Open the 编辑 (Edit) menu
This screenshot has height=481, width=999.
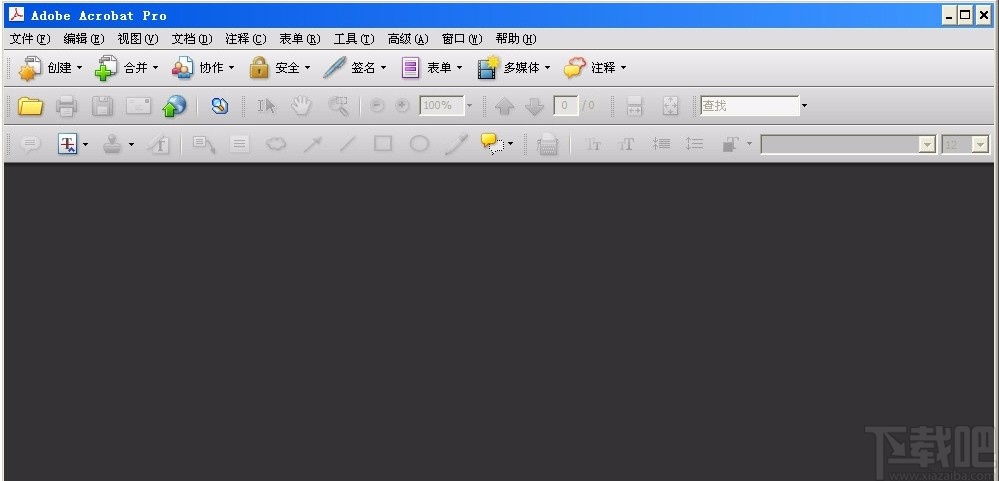pyautogui.click(x=84, y=39)
